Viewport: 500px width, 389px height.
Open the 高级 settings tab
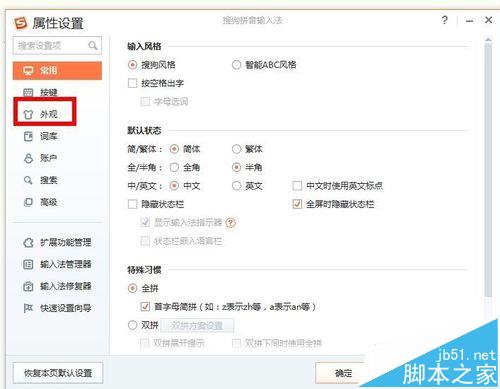(x=57, y=202)
